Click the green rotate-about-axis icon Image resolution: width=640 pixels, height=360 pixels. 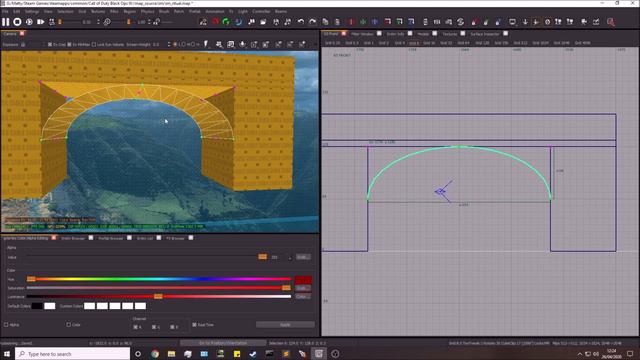399,22
